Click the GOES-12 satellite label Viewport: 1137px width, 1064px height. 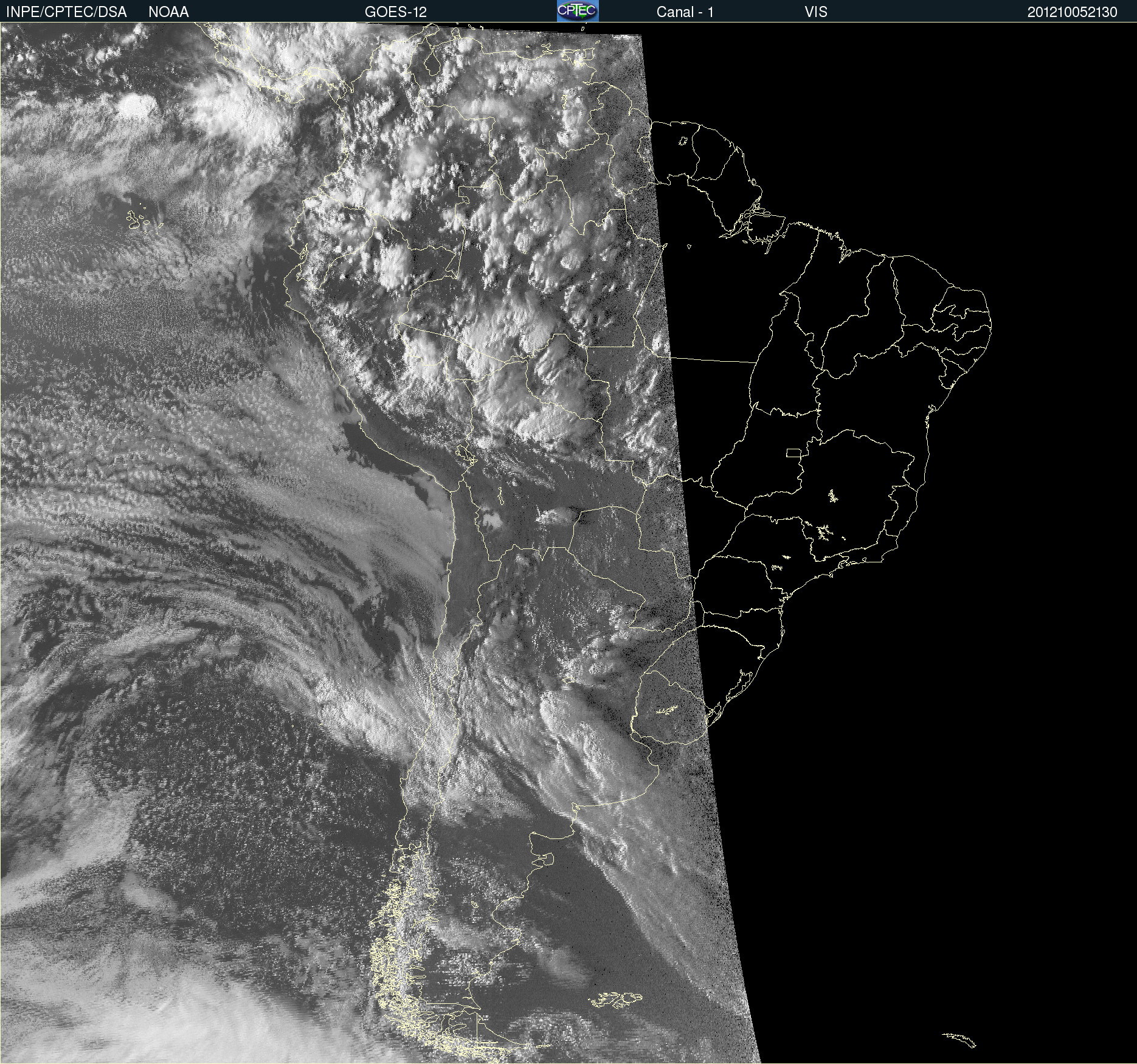396,12
